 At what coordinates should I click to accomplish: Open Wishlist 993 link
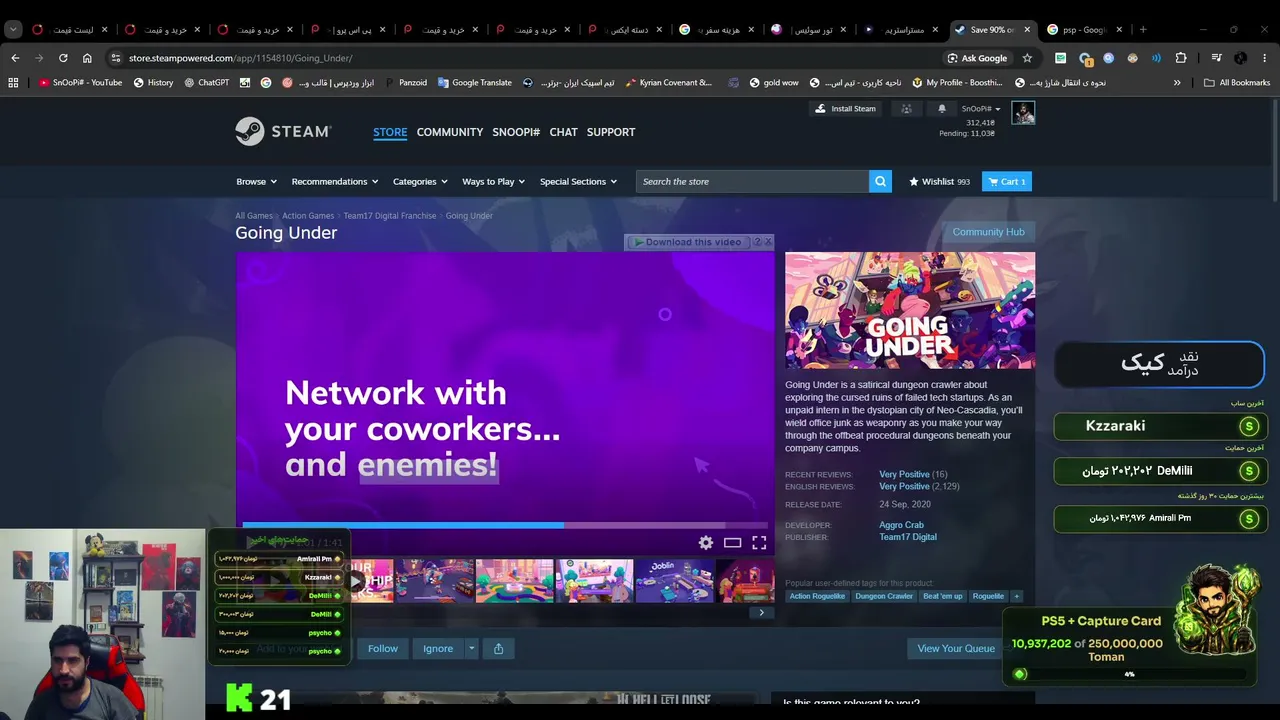click(939, 181)
